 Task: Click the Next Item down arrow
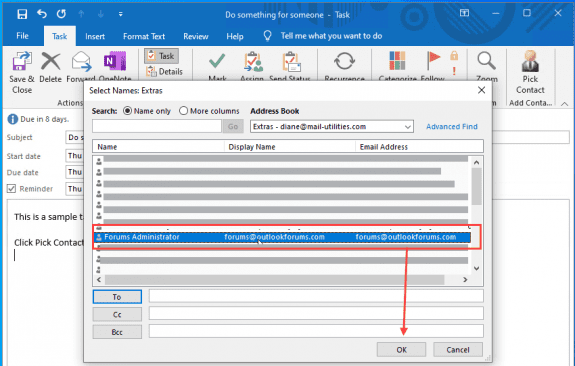pyautogui.click(x=100, y=14)
